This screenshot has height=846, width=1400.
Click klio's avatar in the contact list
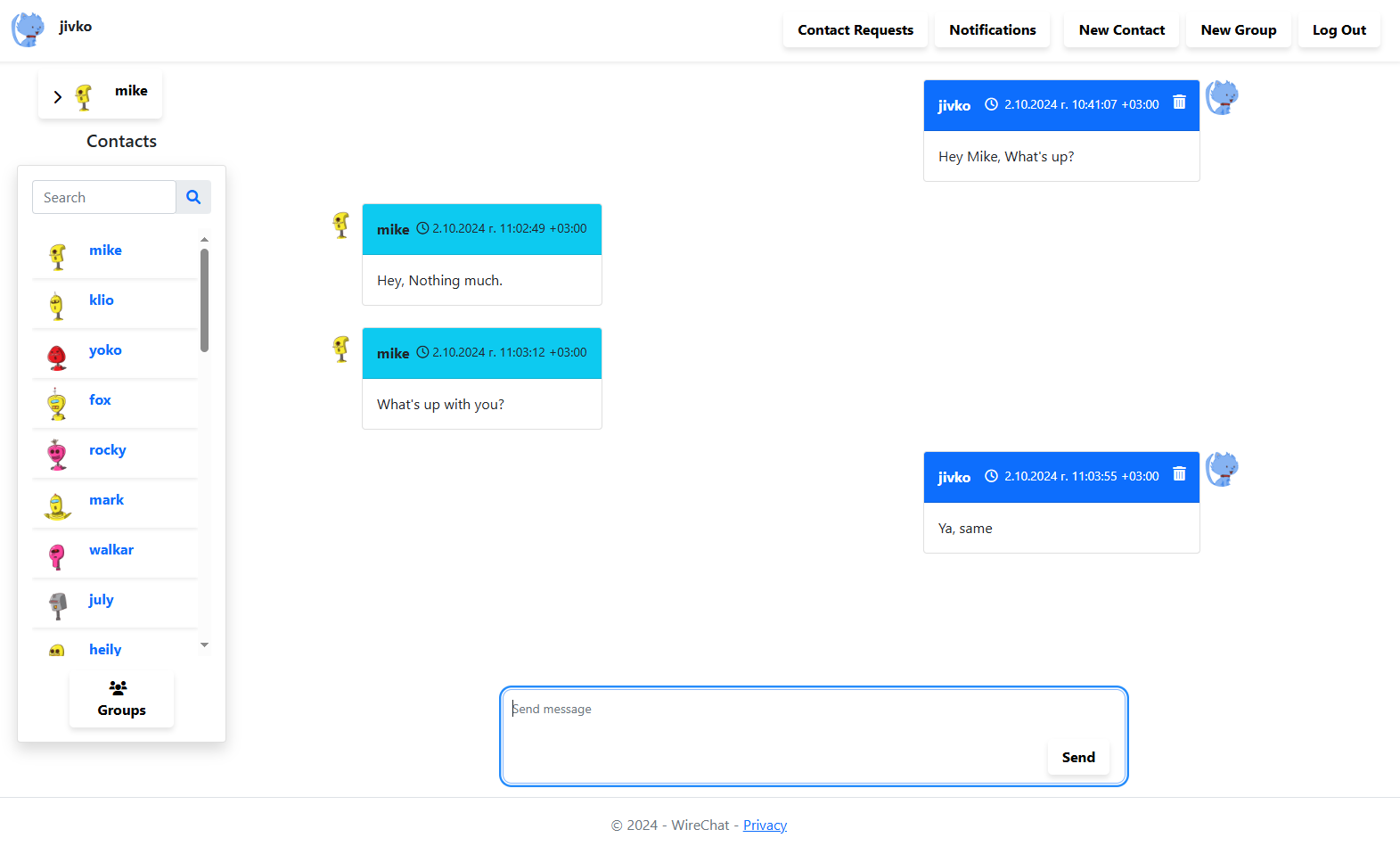pos(57,307)
